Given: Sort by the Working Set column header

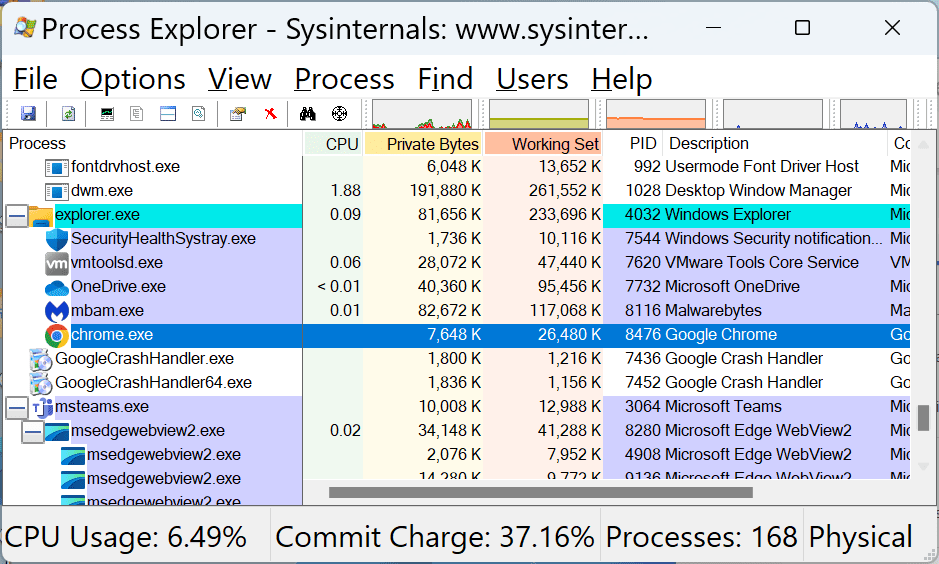Looking at the screenshot, I should pos(543,144).
